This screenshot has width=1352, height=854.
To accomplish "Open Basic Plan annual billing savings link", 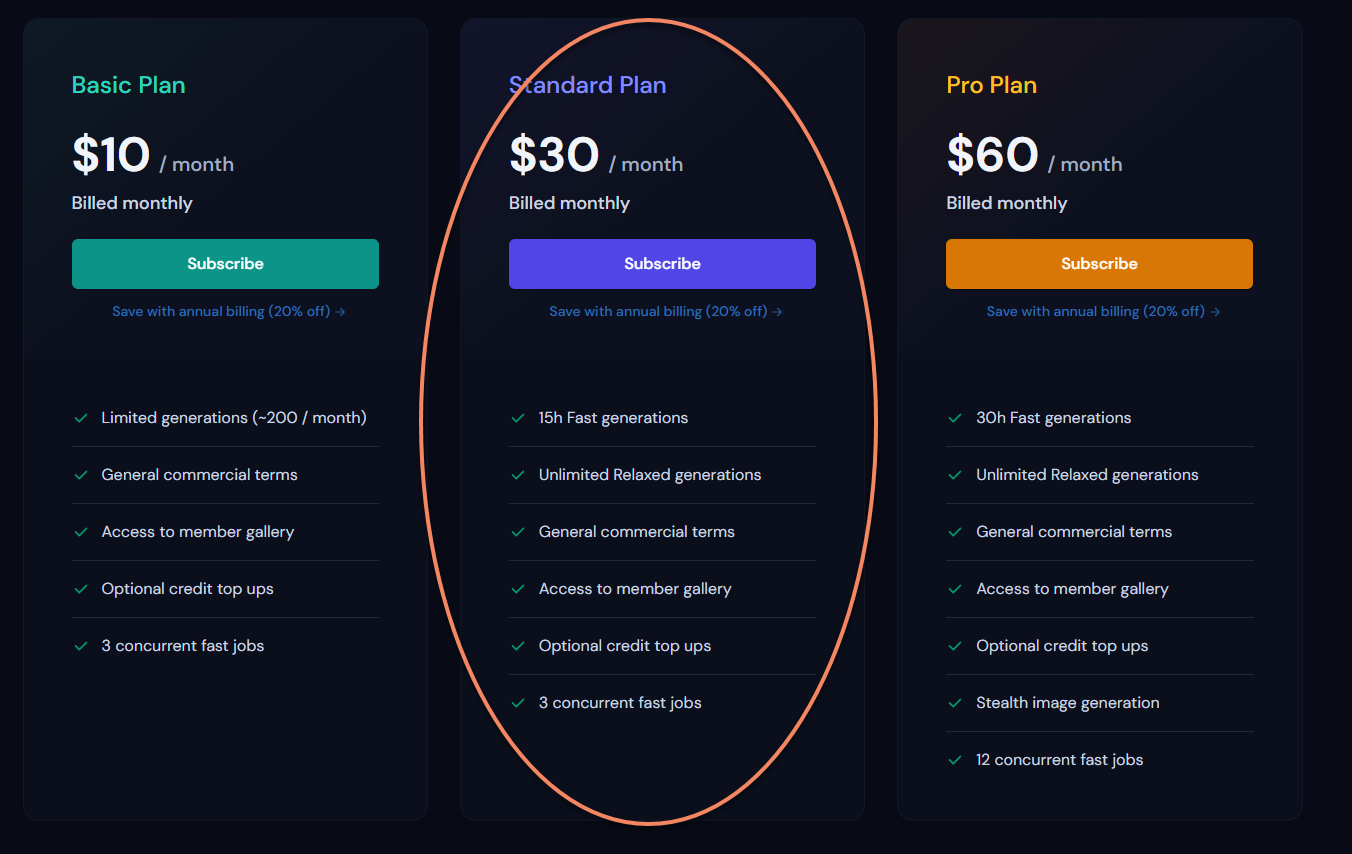I will 229,312.
